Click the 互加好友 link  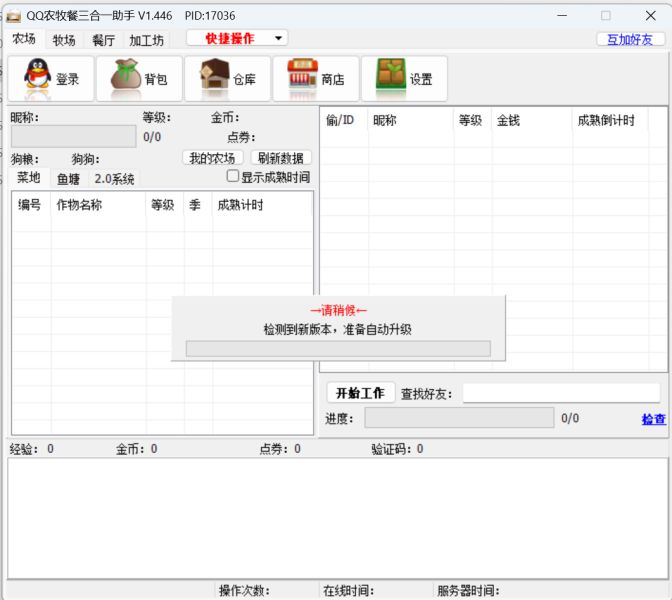click(x=630, y=39)
